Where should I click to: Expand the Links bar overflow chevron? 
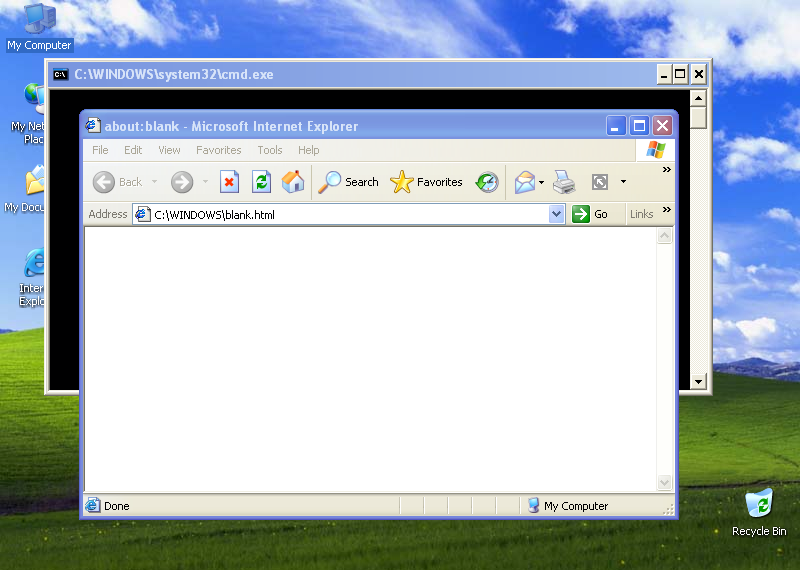(x=666, y=210)
